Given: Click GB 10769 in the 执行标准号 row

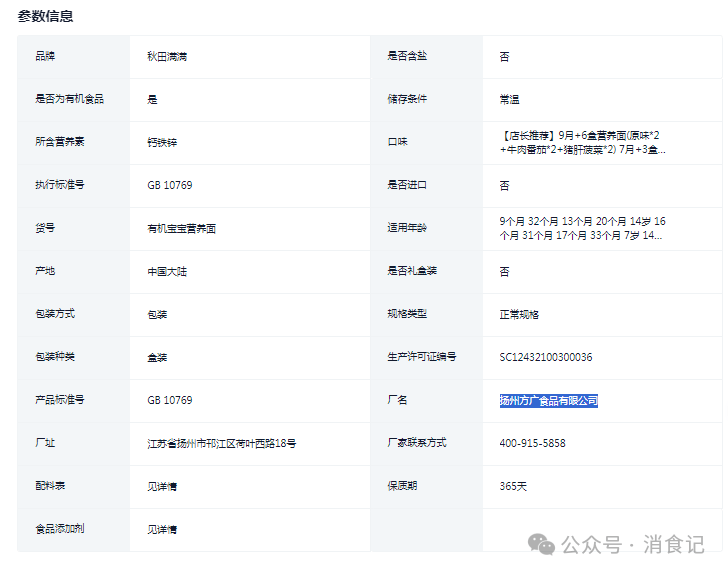Looking at the screenshot, I should 170,186.
